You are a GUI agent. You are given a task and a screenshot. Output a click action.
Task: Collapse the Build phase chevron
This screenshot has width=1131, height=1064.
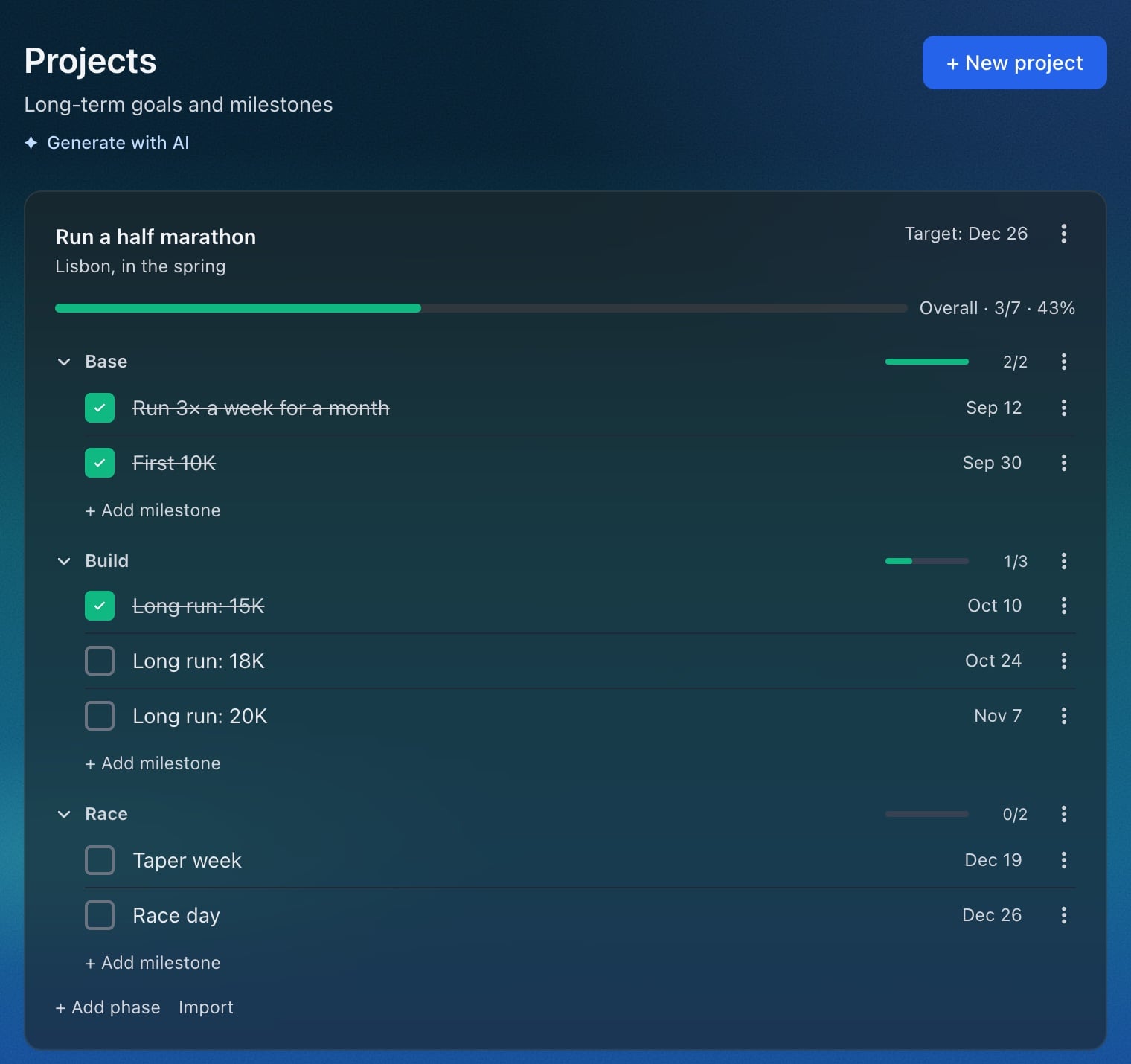coord(64,561)
